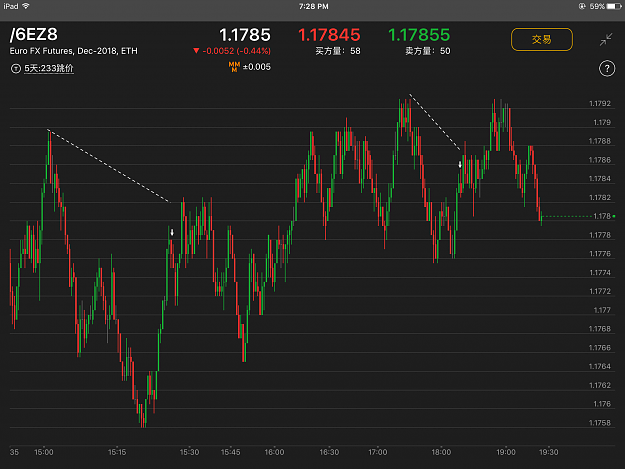Tap the iPad battery status icon
This screenshot has width=625, height=469.
(613, 6)
